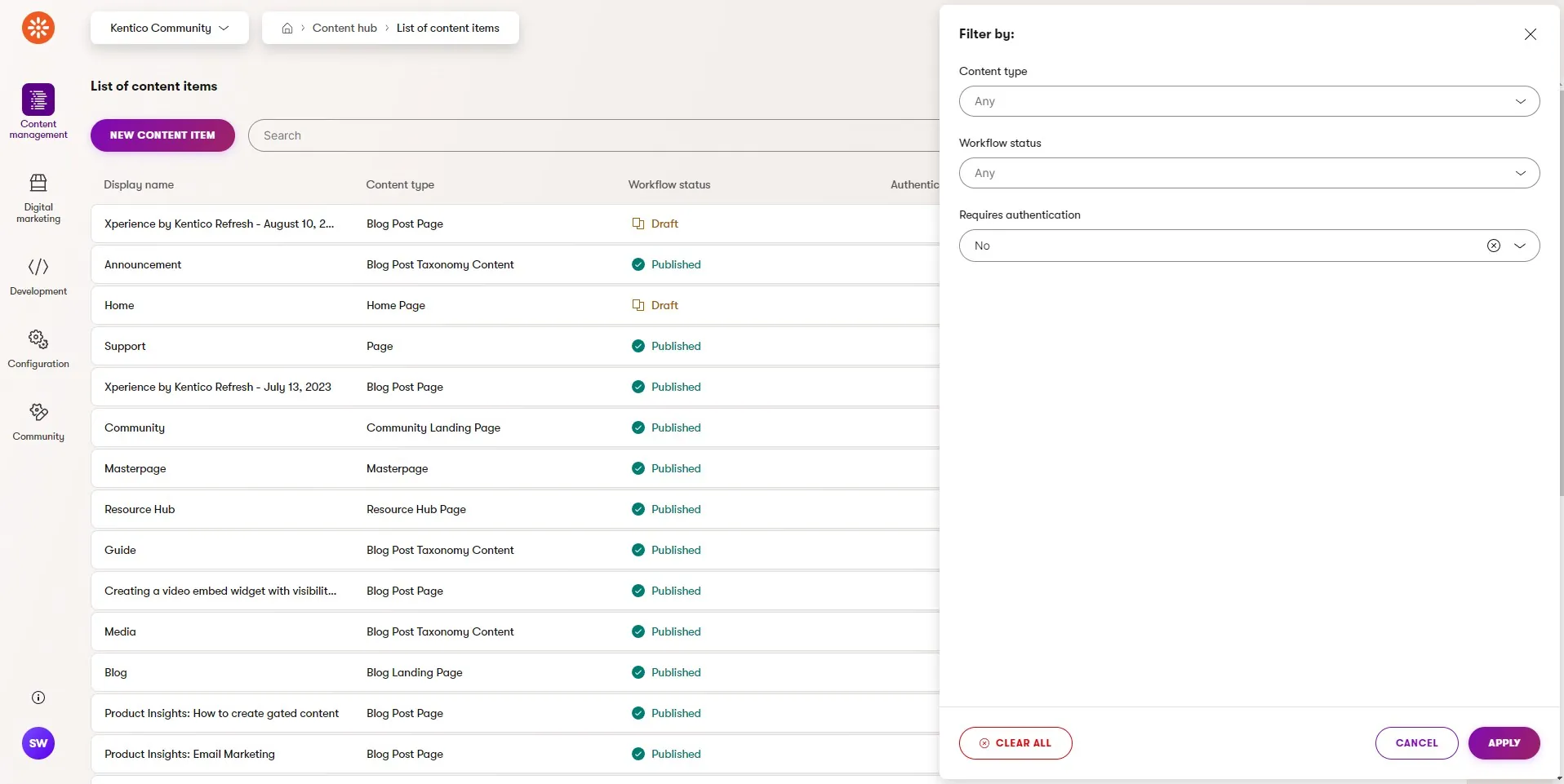Close the Filter by panel
The image size is (1564, 784).
click(x=1531, y=34)
